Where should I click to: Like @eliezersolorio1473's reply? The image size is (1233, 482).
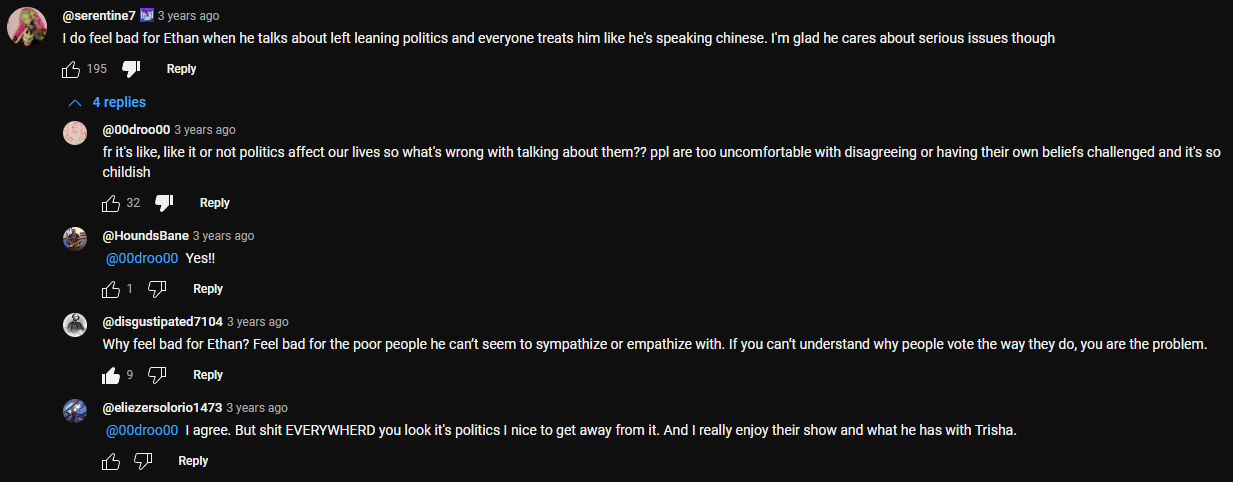point(111,461)
